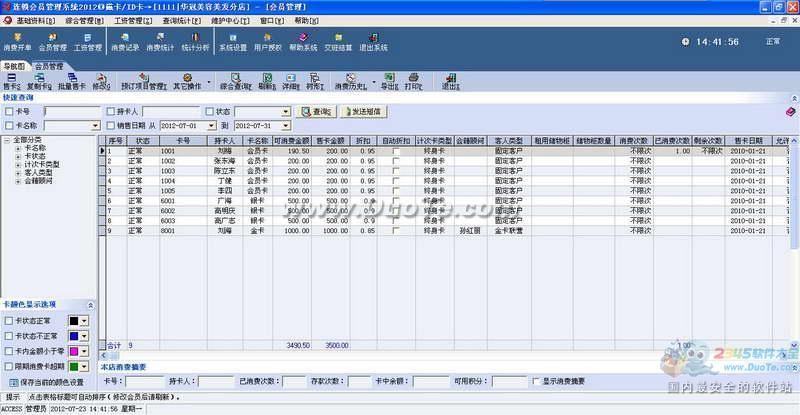Enable the 卡号 filter checkbox

(x=9, y=111)
